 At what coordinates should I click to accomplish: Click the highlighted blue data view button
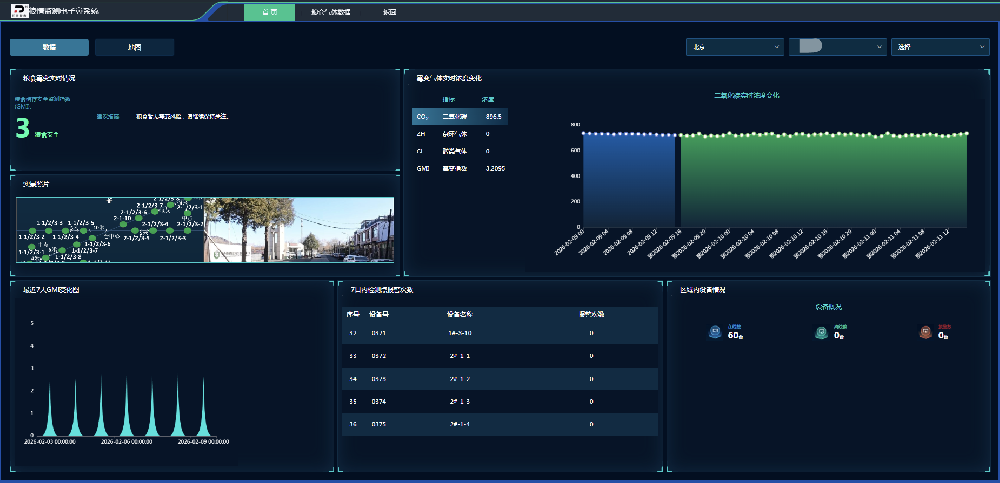click(49, 47)
